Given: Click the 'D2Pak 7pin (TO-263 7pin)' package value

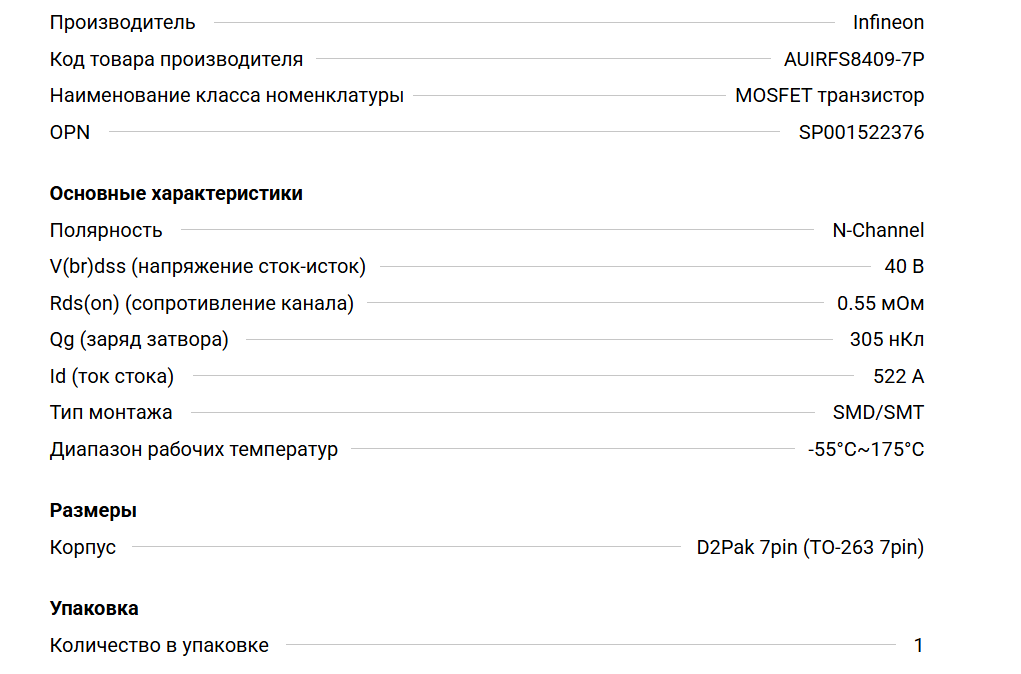Looking at the screenshot, I should [x=810, y=547].
